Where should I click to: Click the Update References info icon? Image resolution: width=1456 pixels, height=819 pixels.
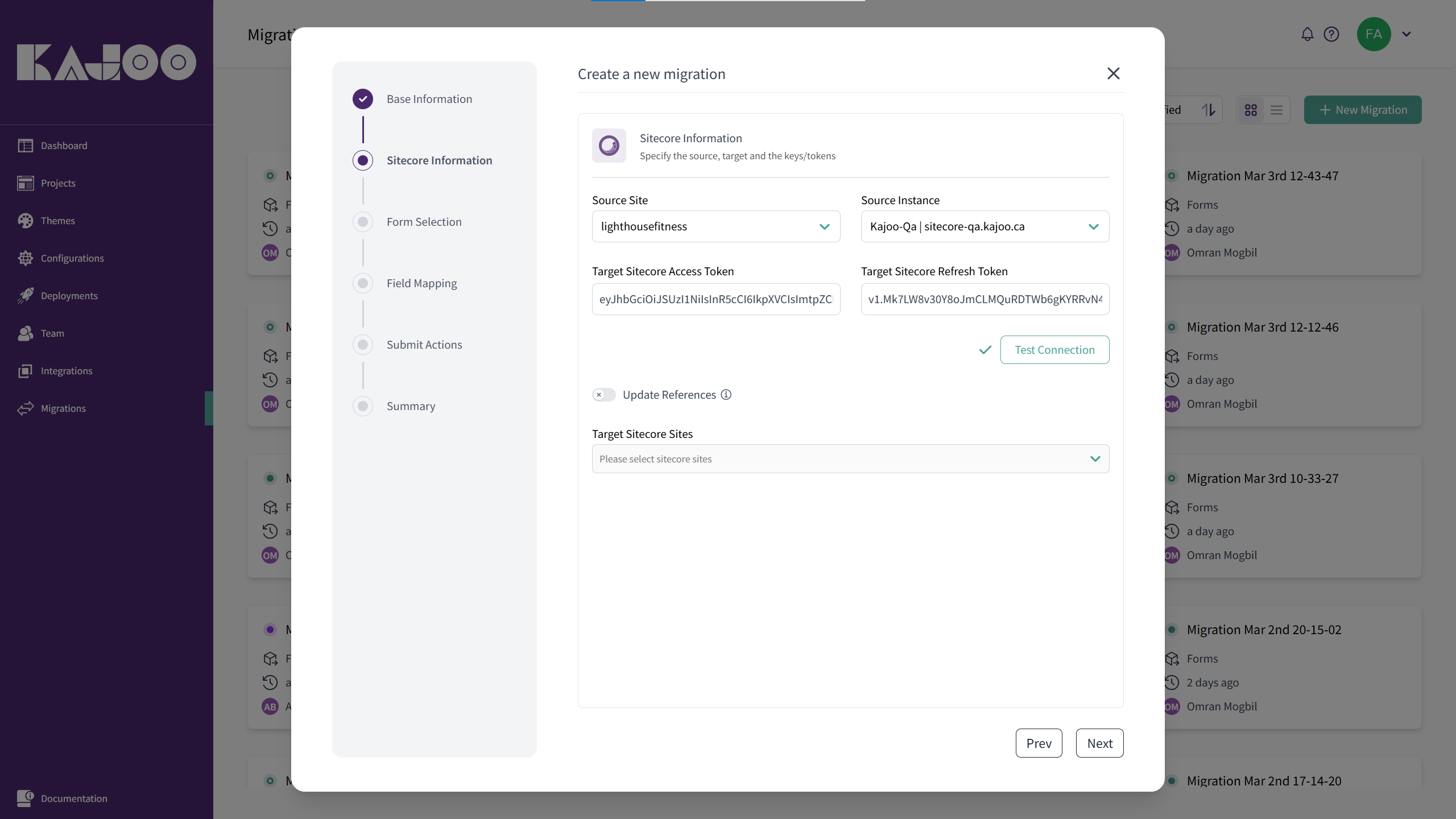click(726, 395)
